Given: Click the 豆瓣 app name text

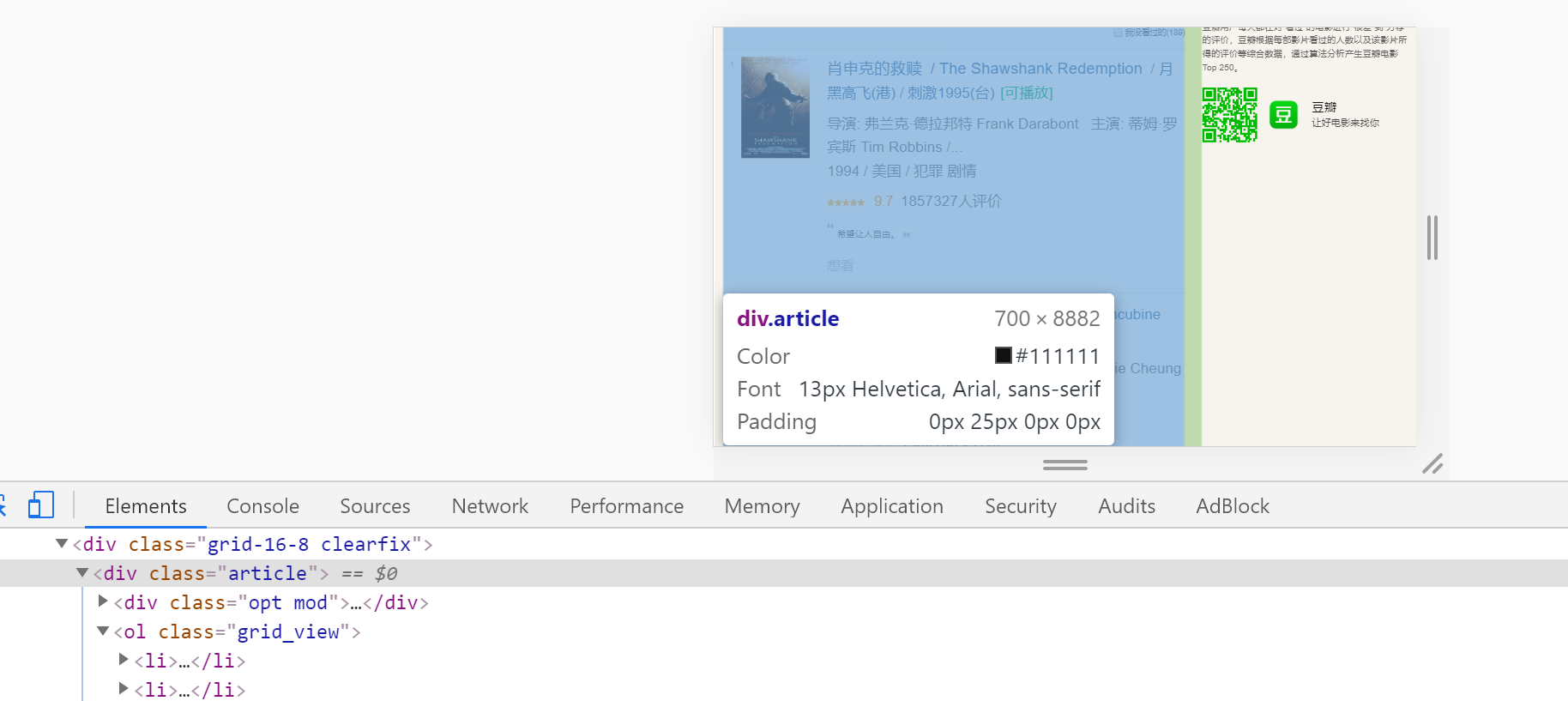Looking at the screenshot, I should coord(1324,107).
